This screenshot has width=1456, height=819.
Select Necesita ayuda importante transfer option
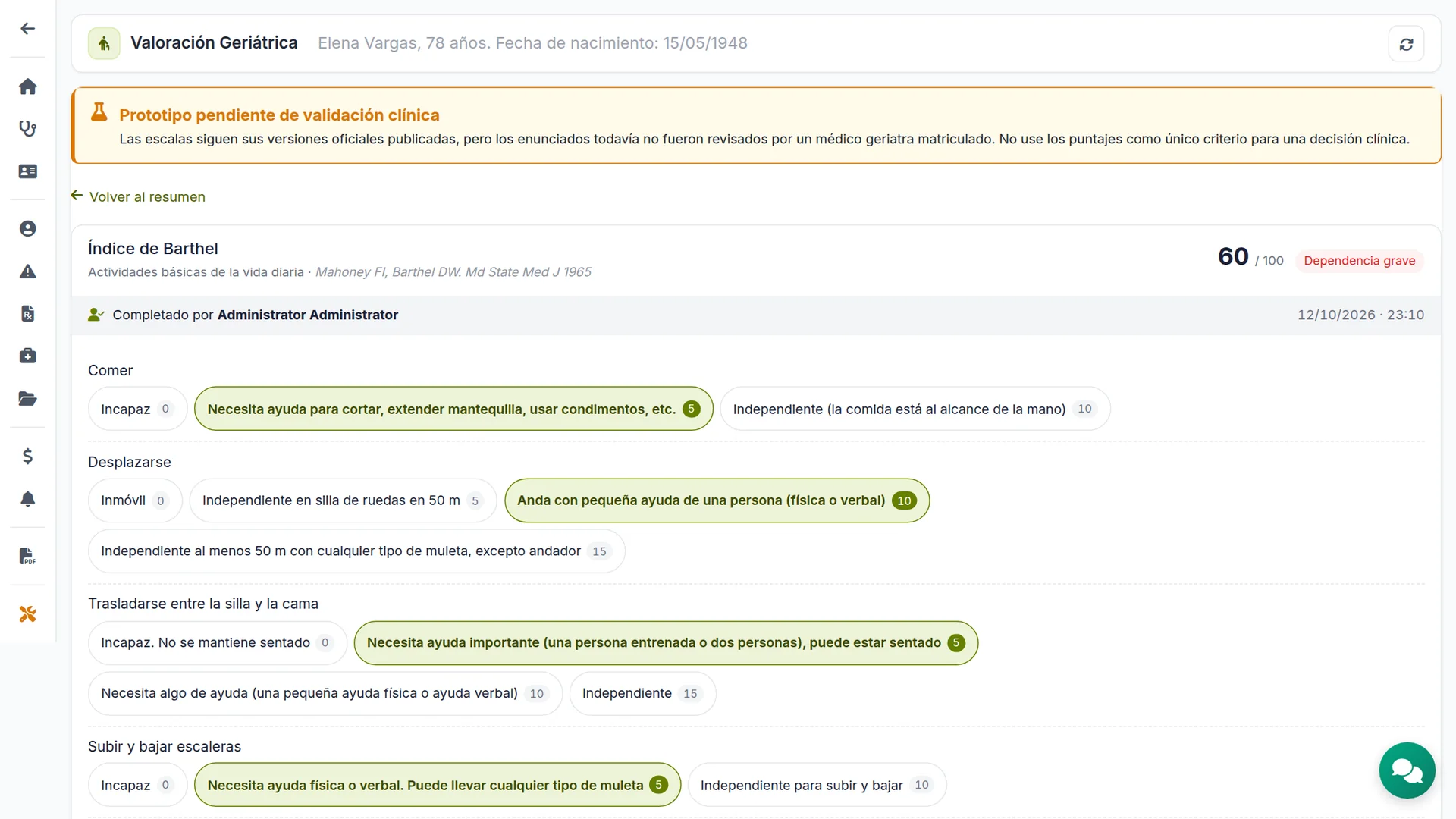click(x=666, y=643)
